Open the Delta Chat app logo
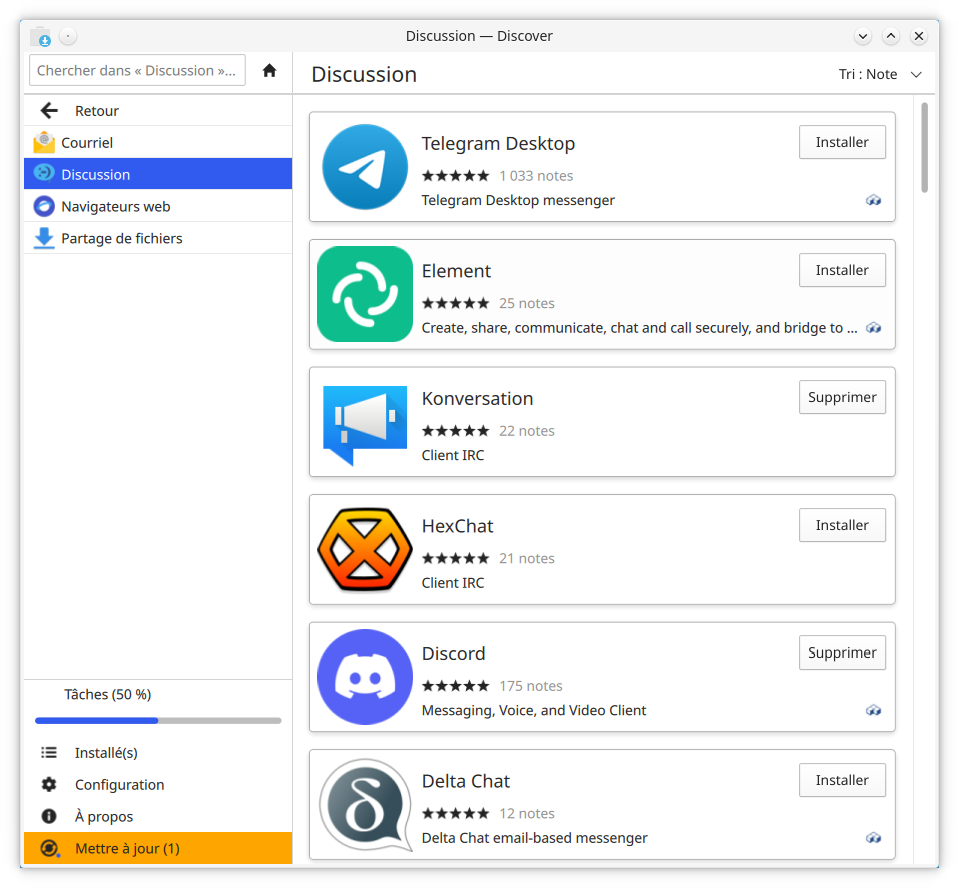The height and width of the screenshot is (888, 959). [x=365, y=805]
